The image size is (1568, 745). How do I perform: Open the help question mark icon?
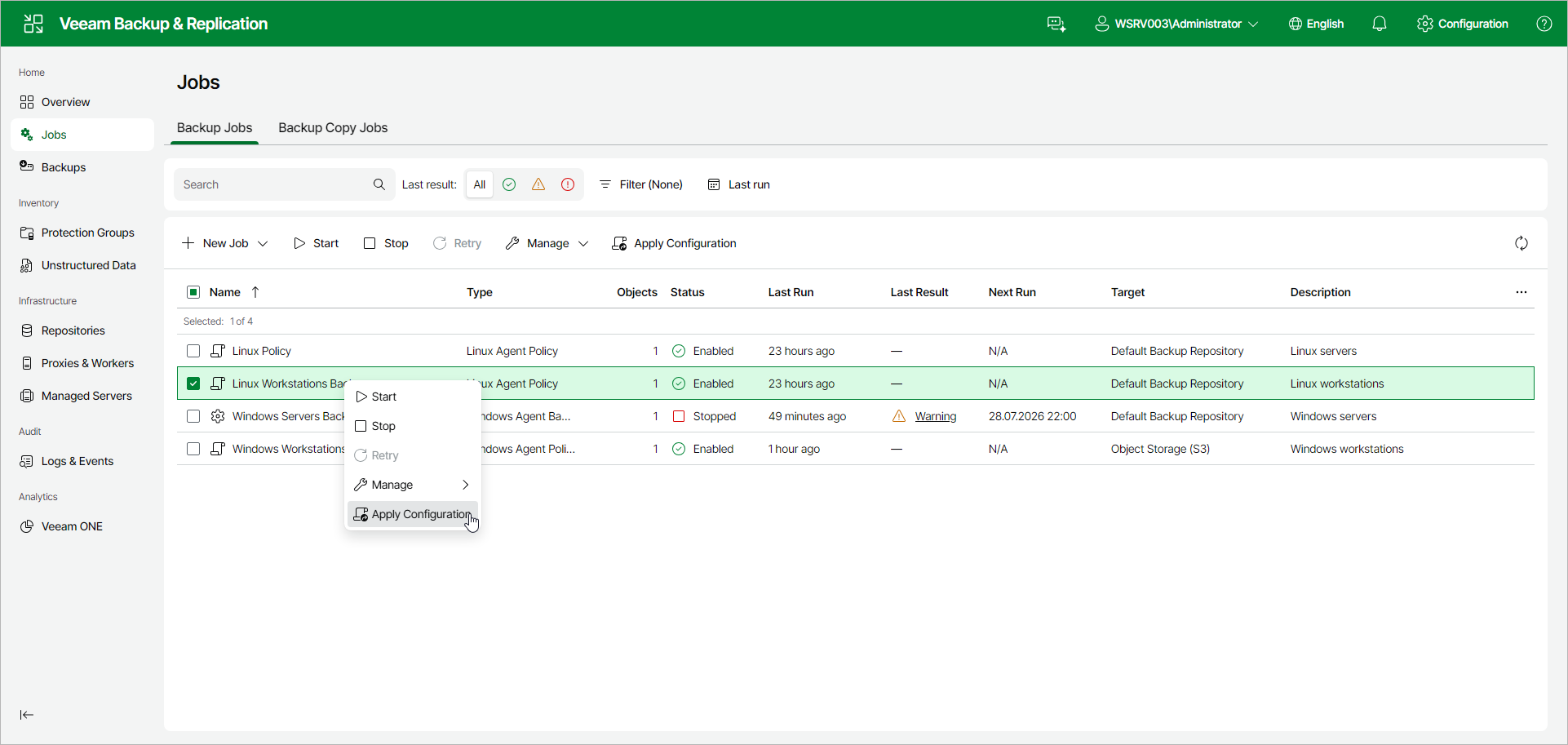[x=1544, y=24]
